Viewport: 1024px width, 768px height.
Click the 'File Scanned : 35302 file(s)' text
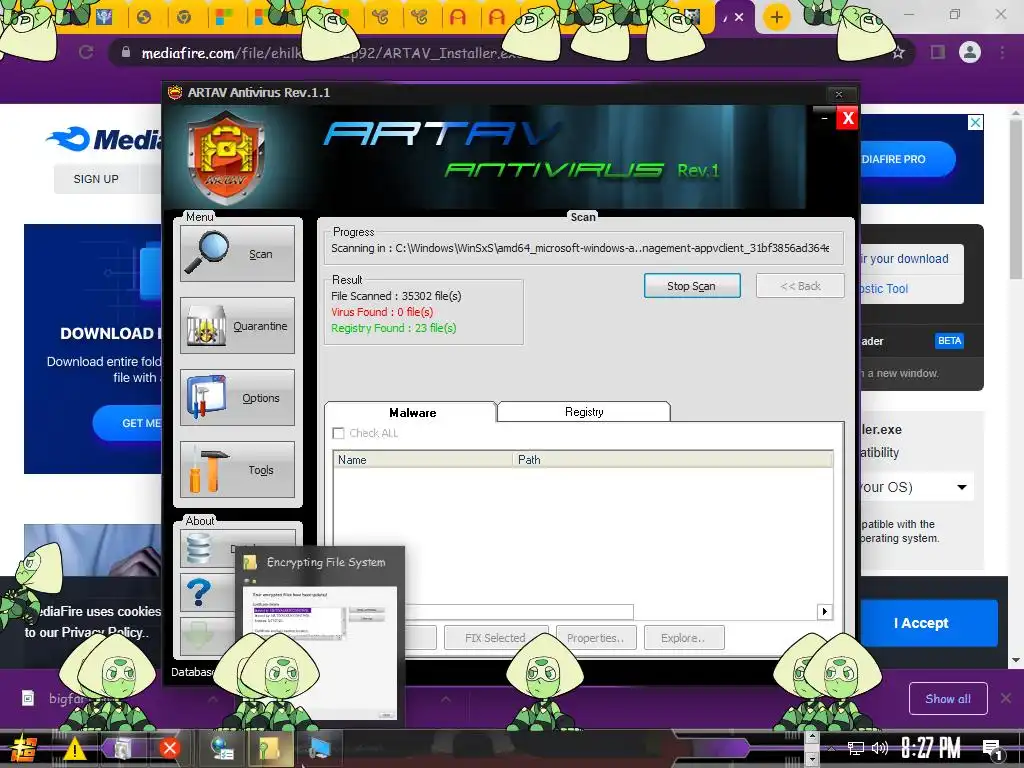click(396, 296)
